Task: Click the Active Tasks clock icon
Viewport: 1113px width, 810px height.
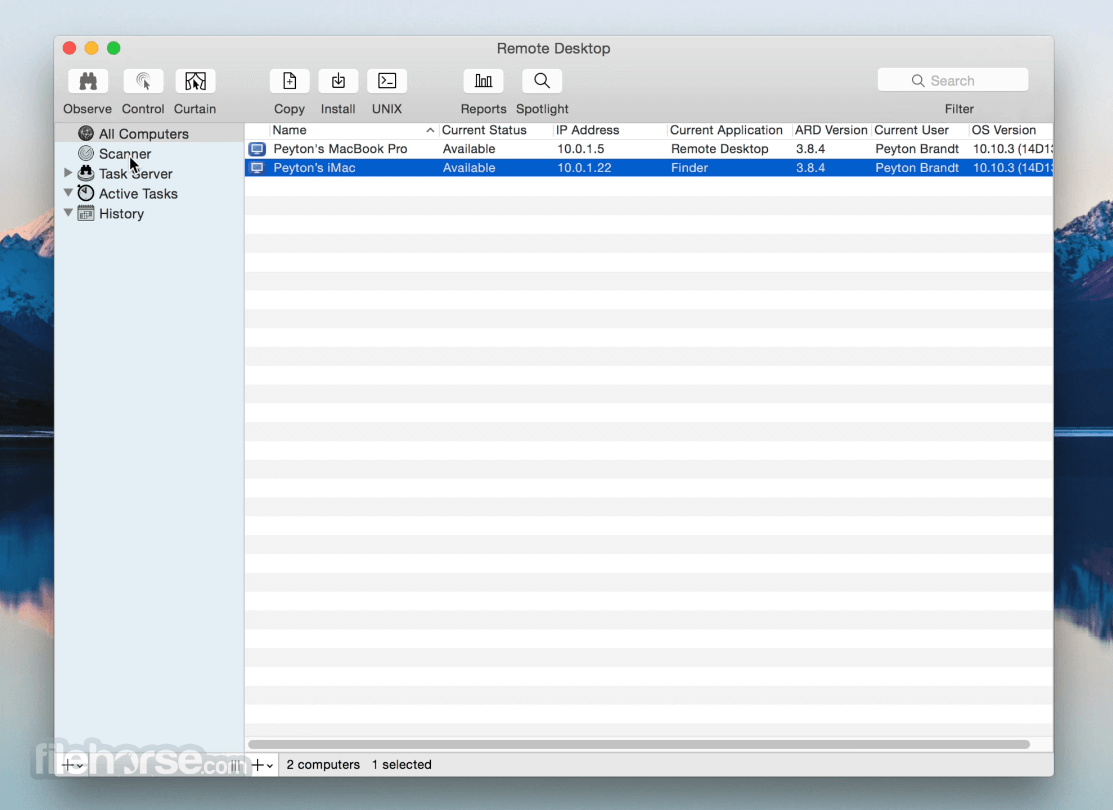Action: pos(86,193)
